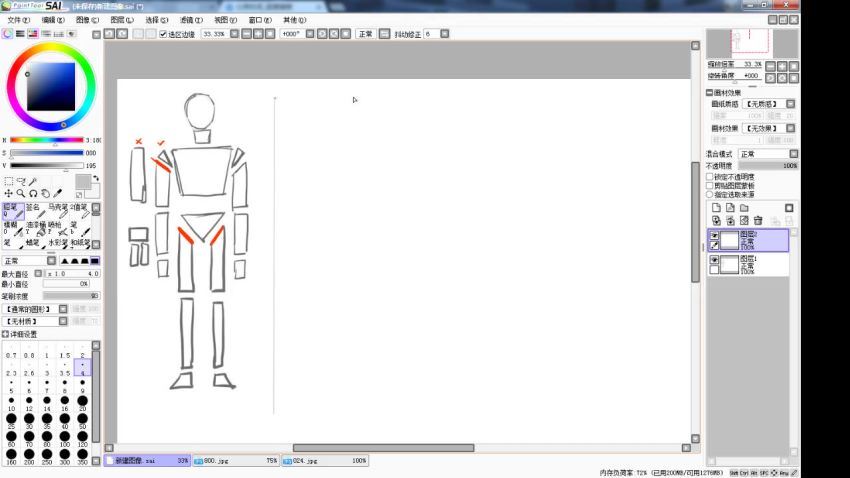Toggle the 选区边缘 checkbox
The image size is (850, 478).
pyautogui.click(x=164, y=33)
